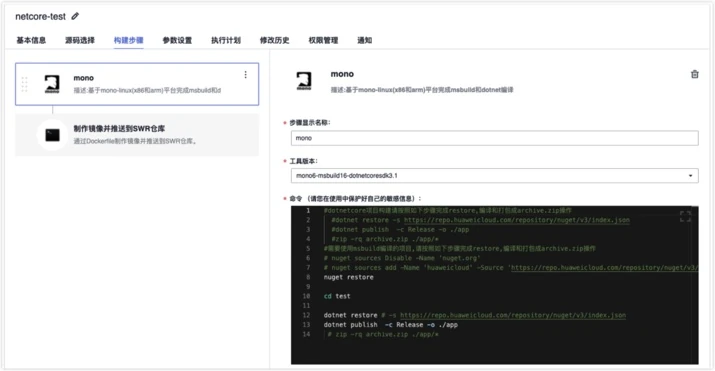Select the 构建步骤 tab
This screenshot has width=715, height=371.
129,40
